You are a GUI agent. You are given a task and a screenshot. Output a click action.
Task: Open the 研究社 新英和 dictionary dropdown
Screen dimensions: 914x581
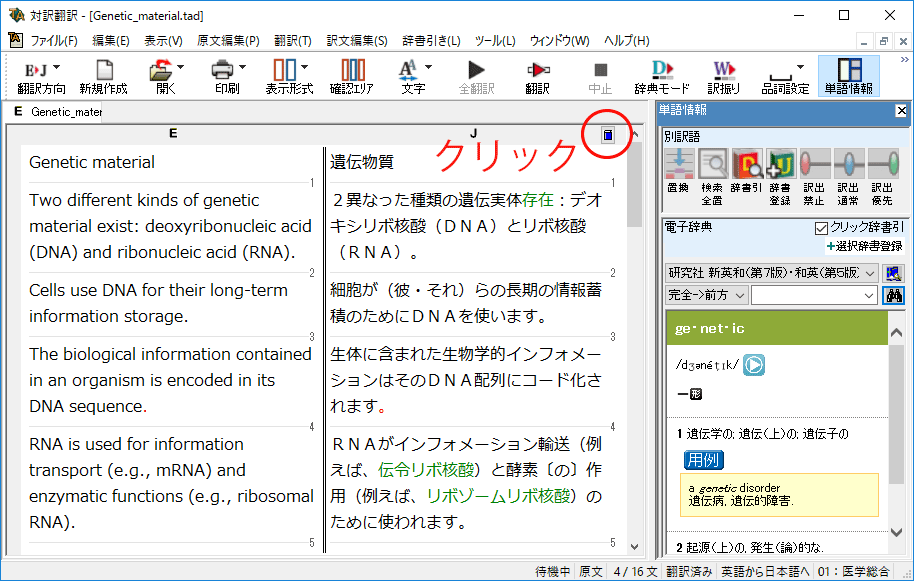pos(771,273)
